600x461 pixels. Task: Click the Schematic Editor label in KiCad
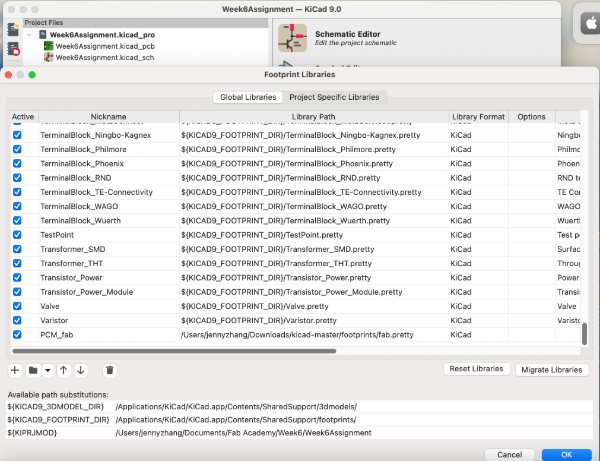347,34
